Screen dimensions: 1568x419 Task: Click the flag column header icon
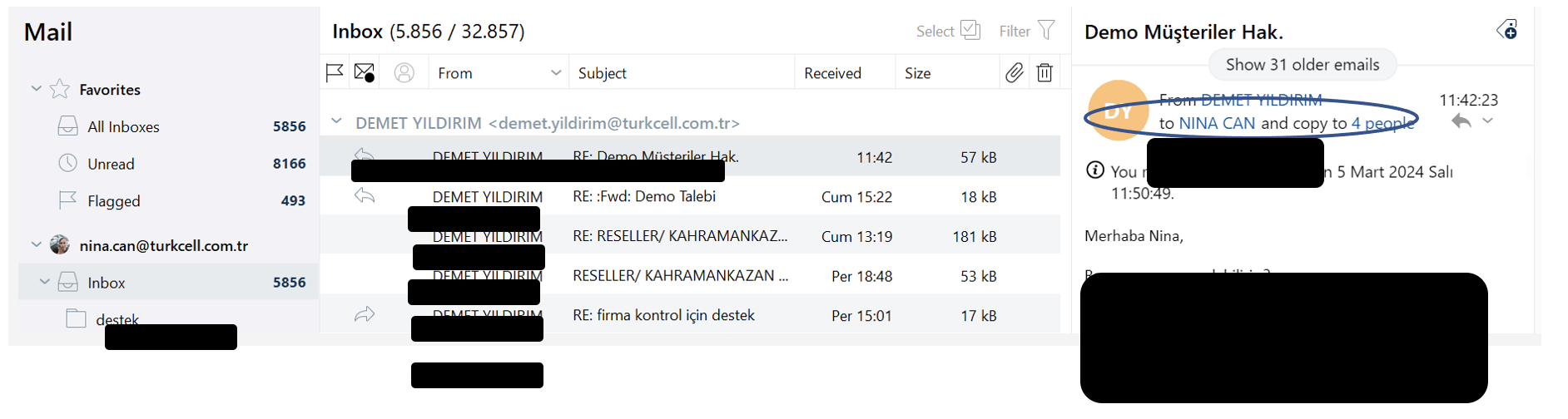[x=335, y=73]
